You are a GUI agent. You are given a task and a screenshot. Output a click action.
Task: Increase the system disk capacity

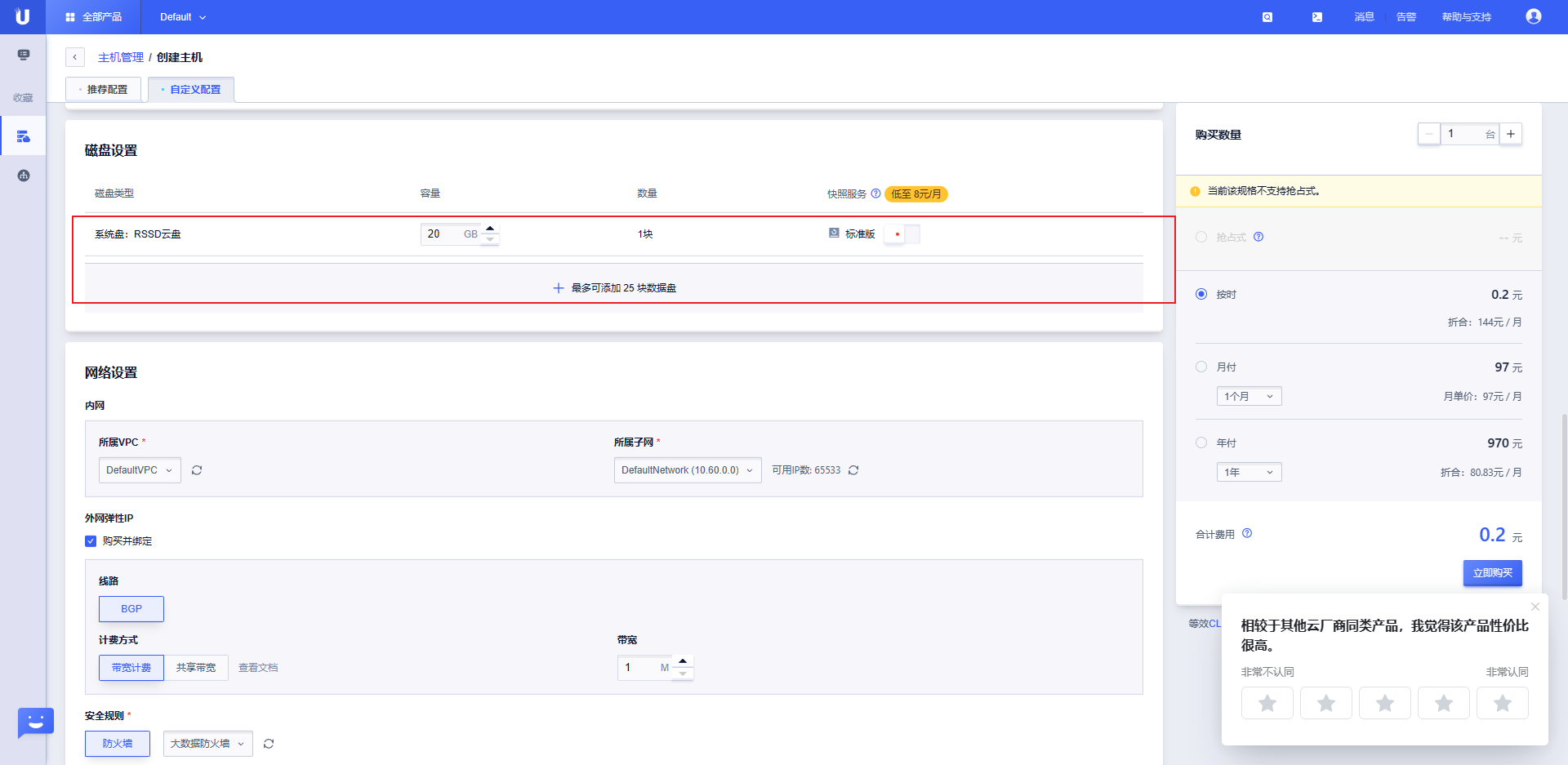(x=490, y=229)
